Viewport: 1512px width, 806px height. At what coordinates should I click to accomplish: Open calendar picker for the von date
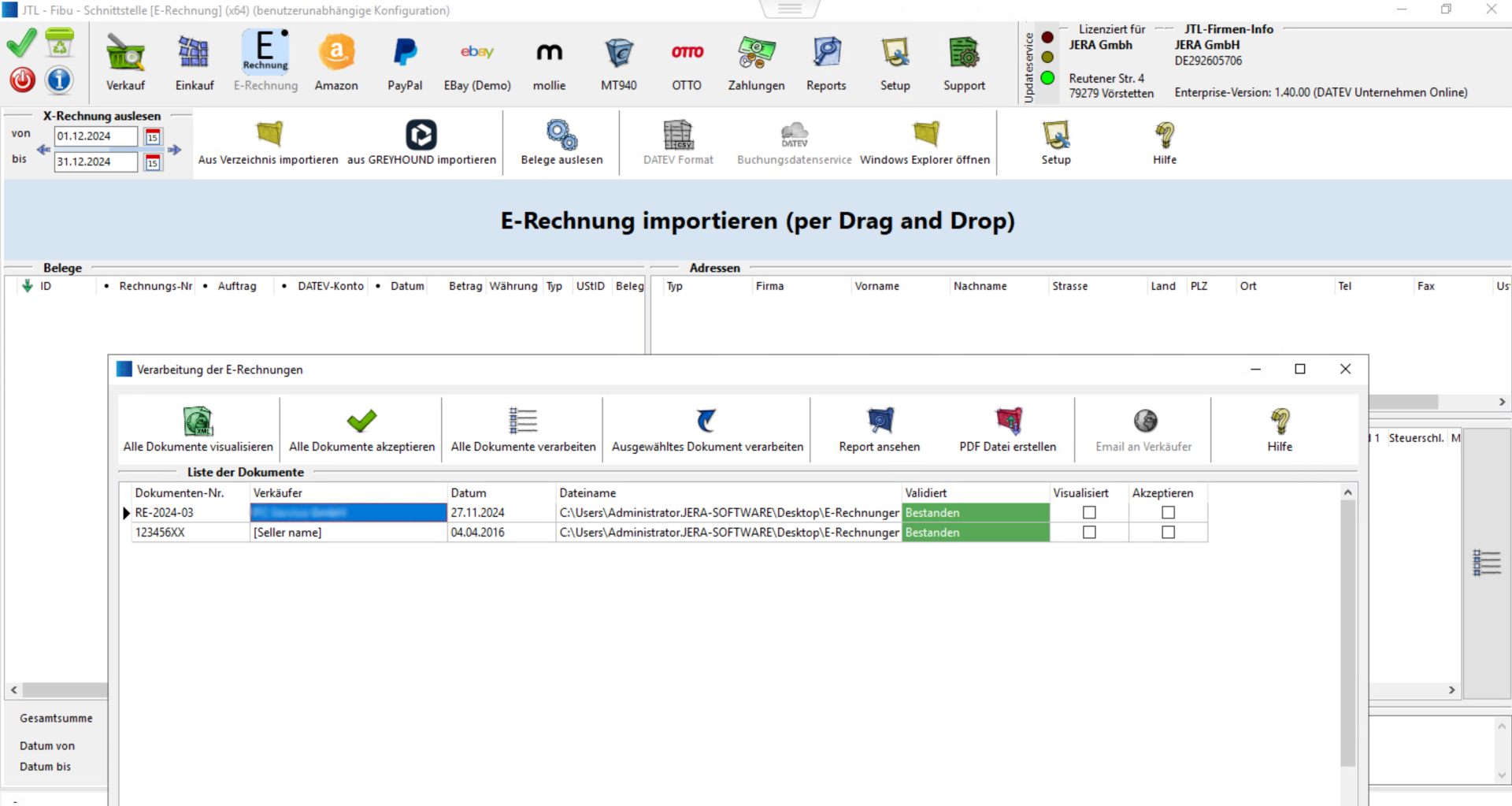pyautogui.click(x=153, y=137)
